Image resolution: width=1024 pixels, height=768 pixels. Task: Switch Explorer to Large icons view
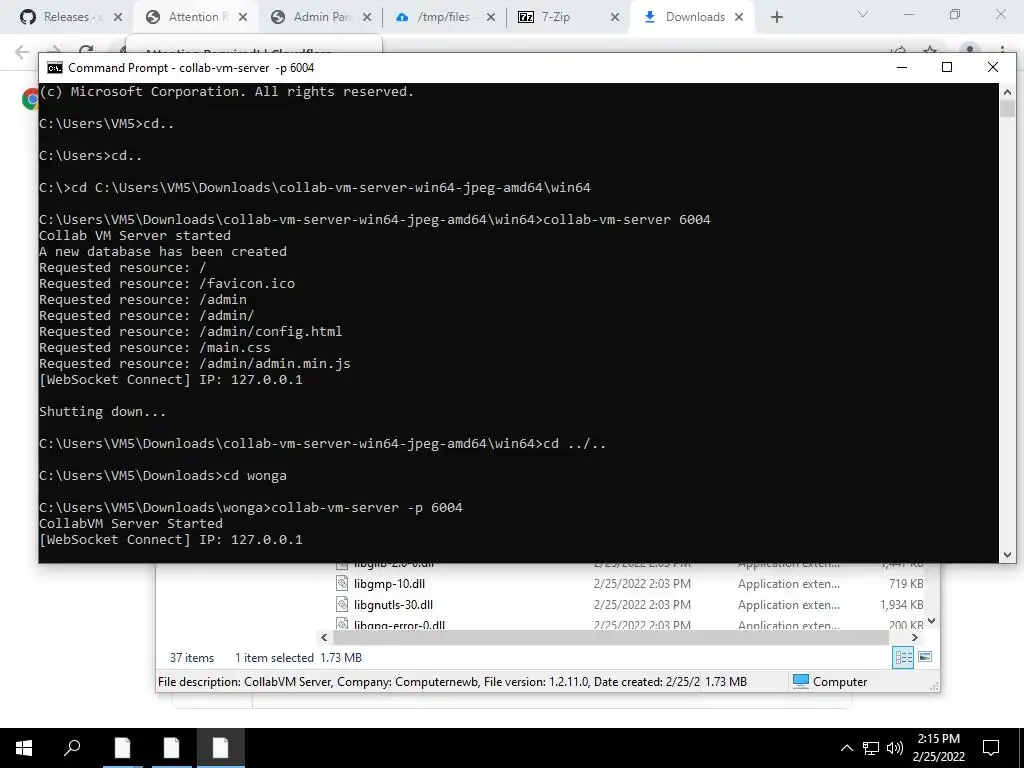point(925,657)
